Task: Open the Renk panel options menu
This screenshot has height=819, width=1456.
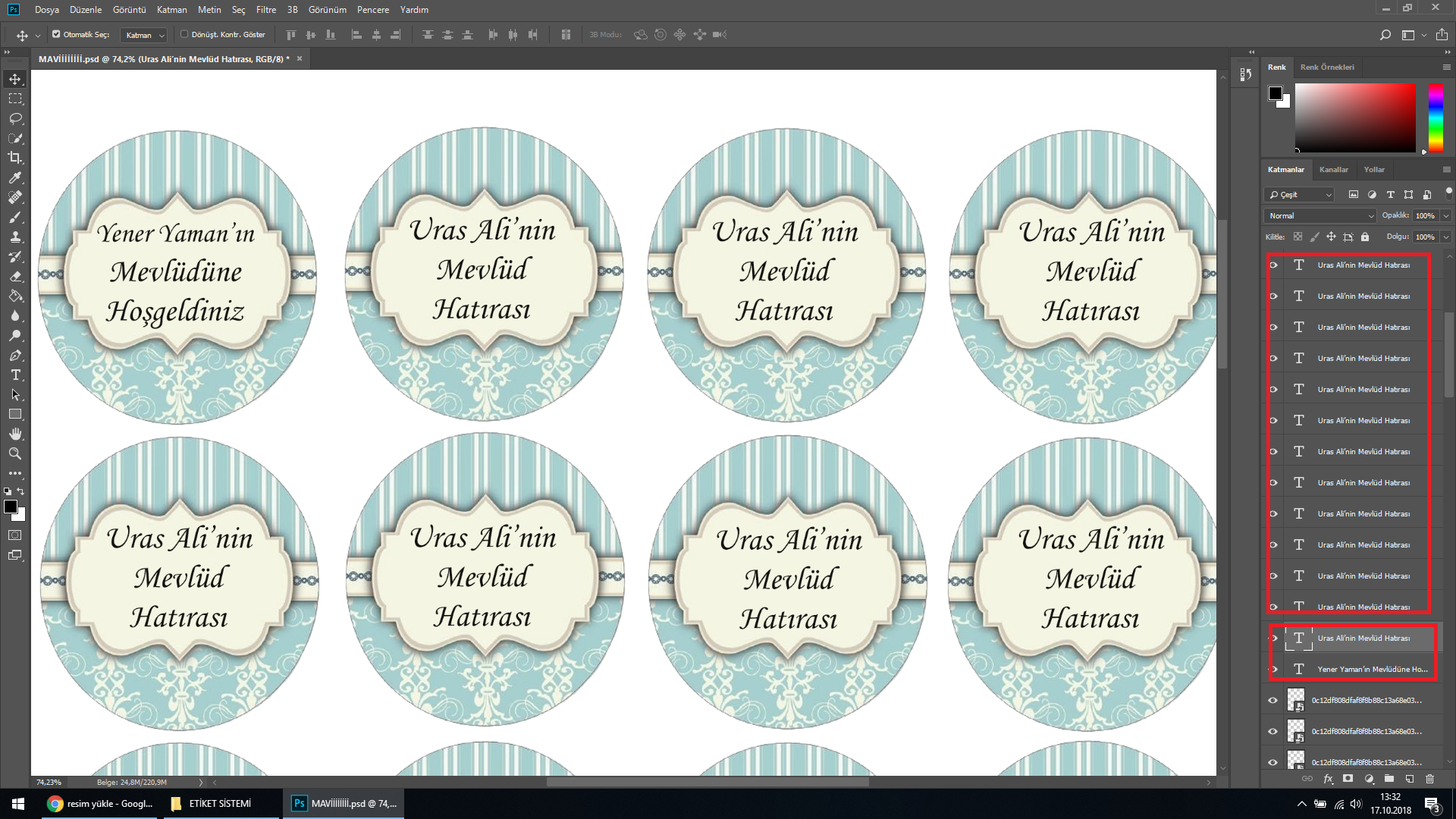Action: click(1446, 67)
